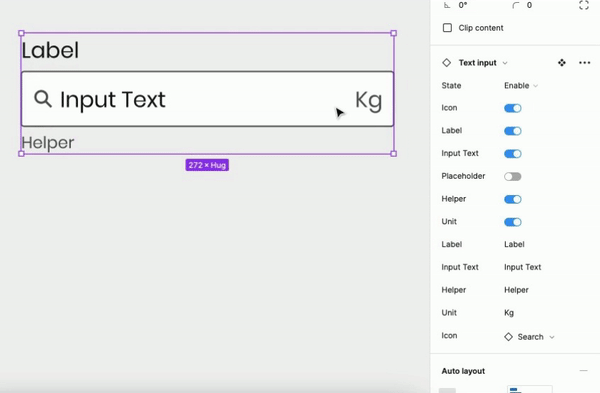Toggle the Unit switch off

click(512, 222)
